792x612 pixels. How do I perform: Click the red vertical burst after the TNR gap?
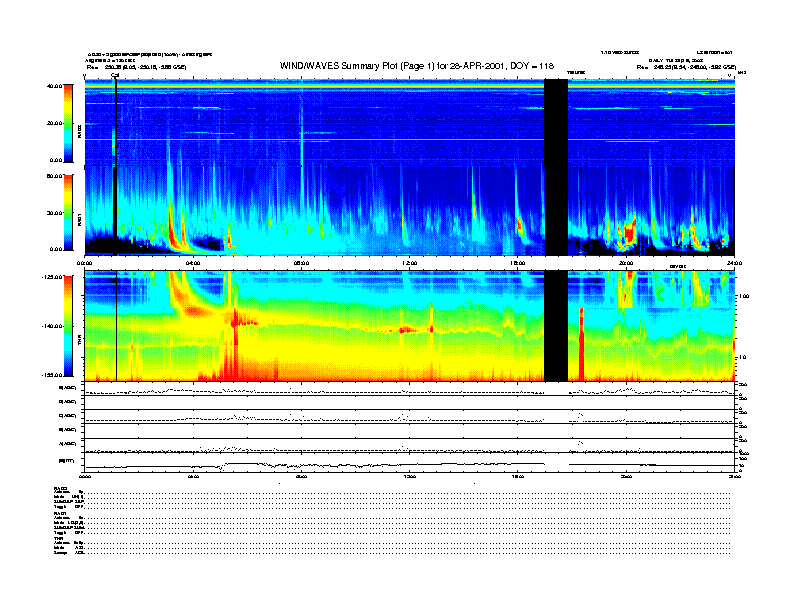(x=581, y=344)
